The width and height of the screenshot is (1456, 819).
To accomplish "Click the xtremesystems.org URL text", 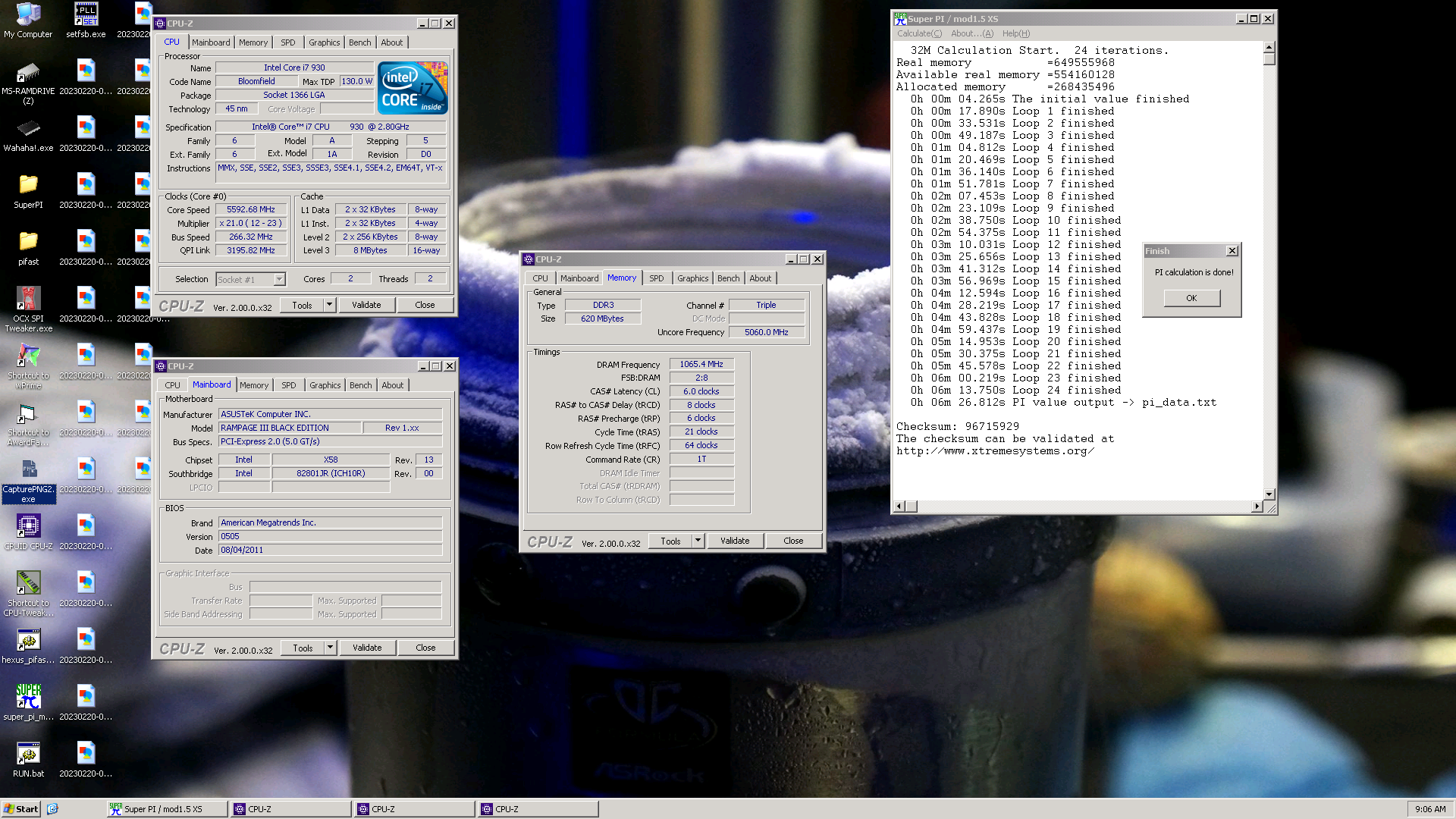I will click(x=996, y=451).
